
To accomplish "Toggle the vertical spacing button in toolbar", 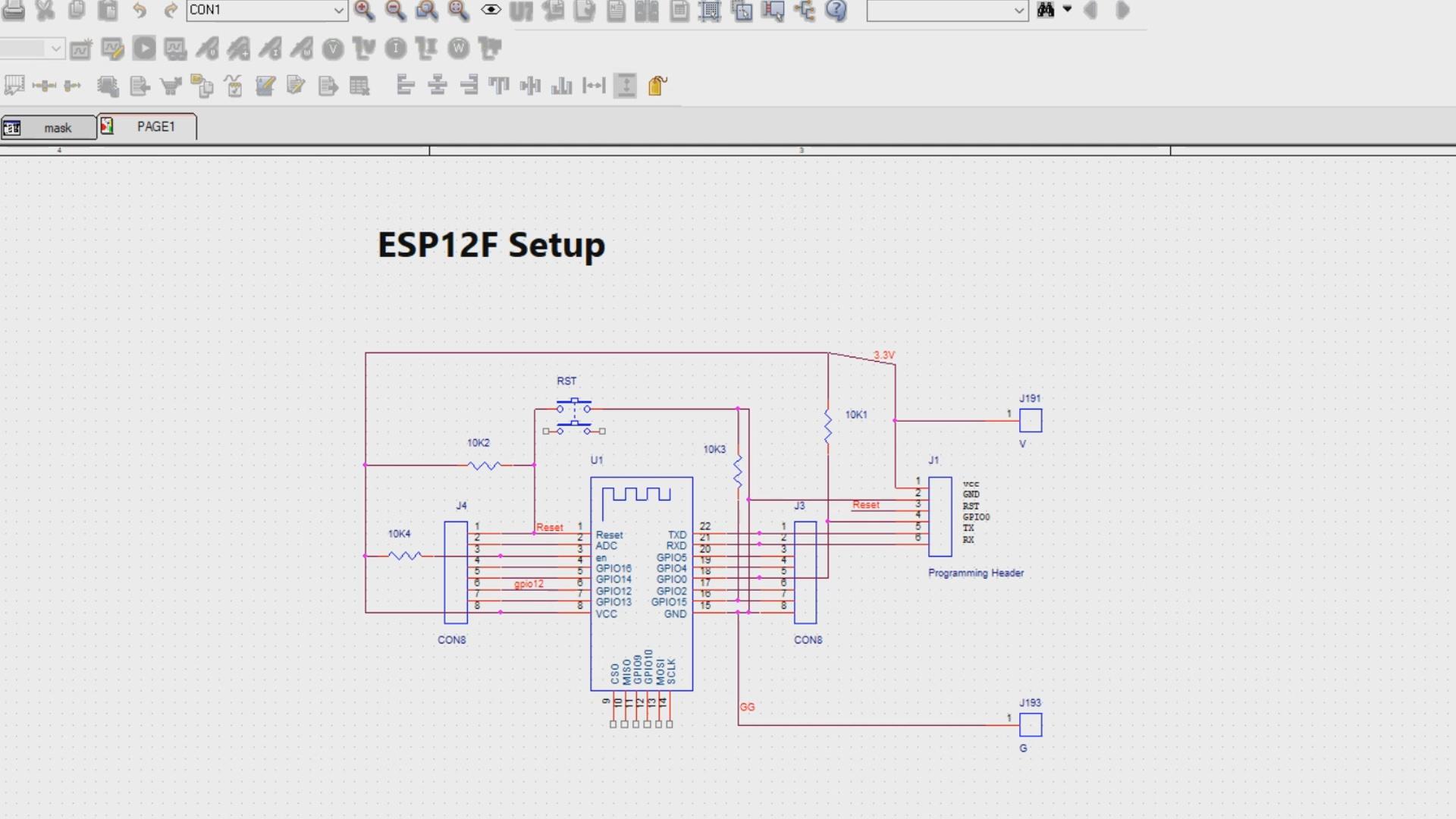I will pos(625,86).
